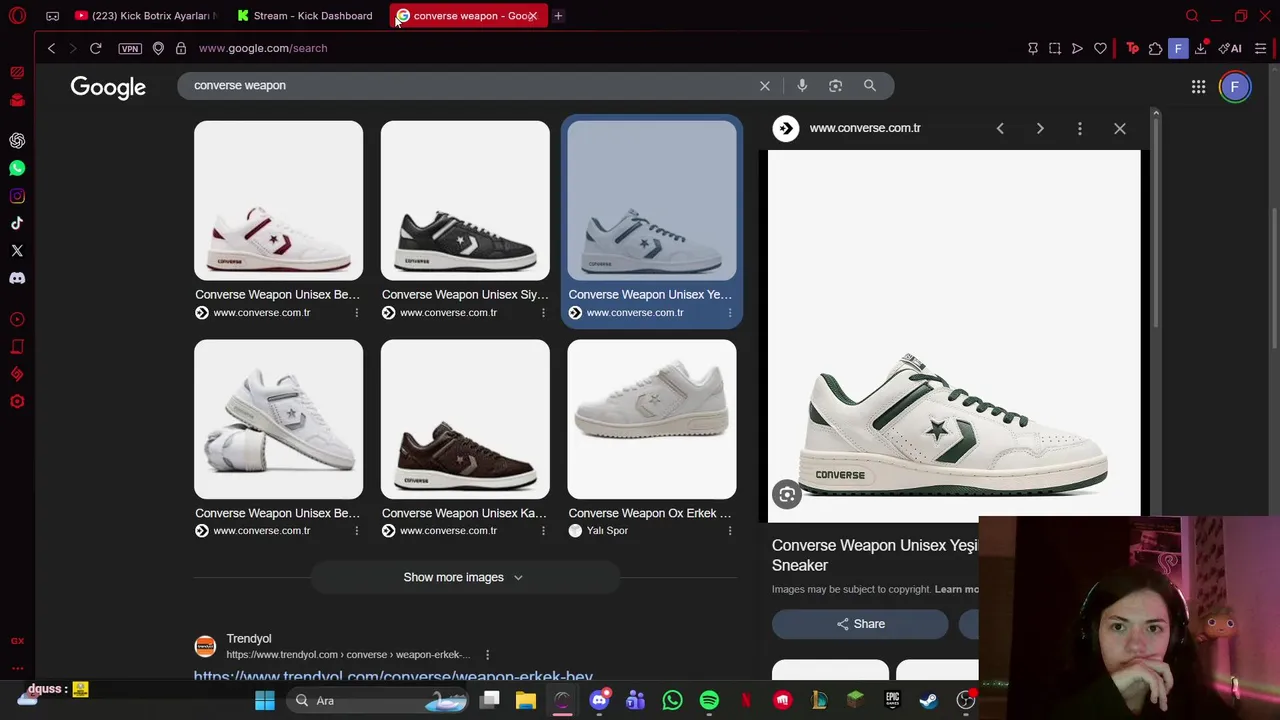The image size is (1280, 720).
Task: Go back to the previous page
Action: coord(51,48)
